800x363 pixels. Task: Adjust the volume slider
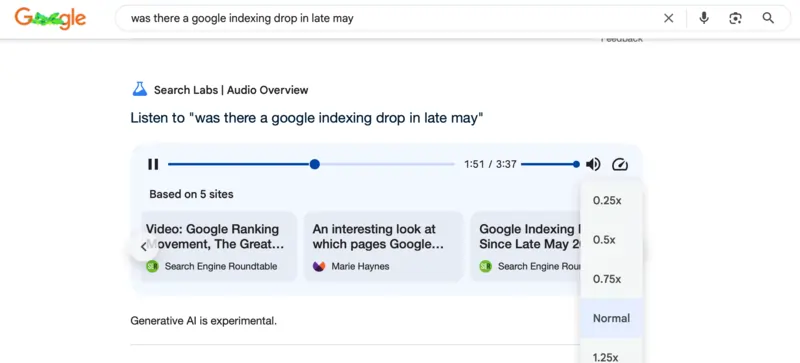(550, 164)
